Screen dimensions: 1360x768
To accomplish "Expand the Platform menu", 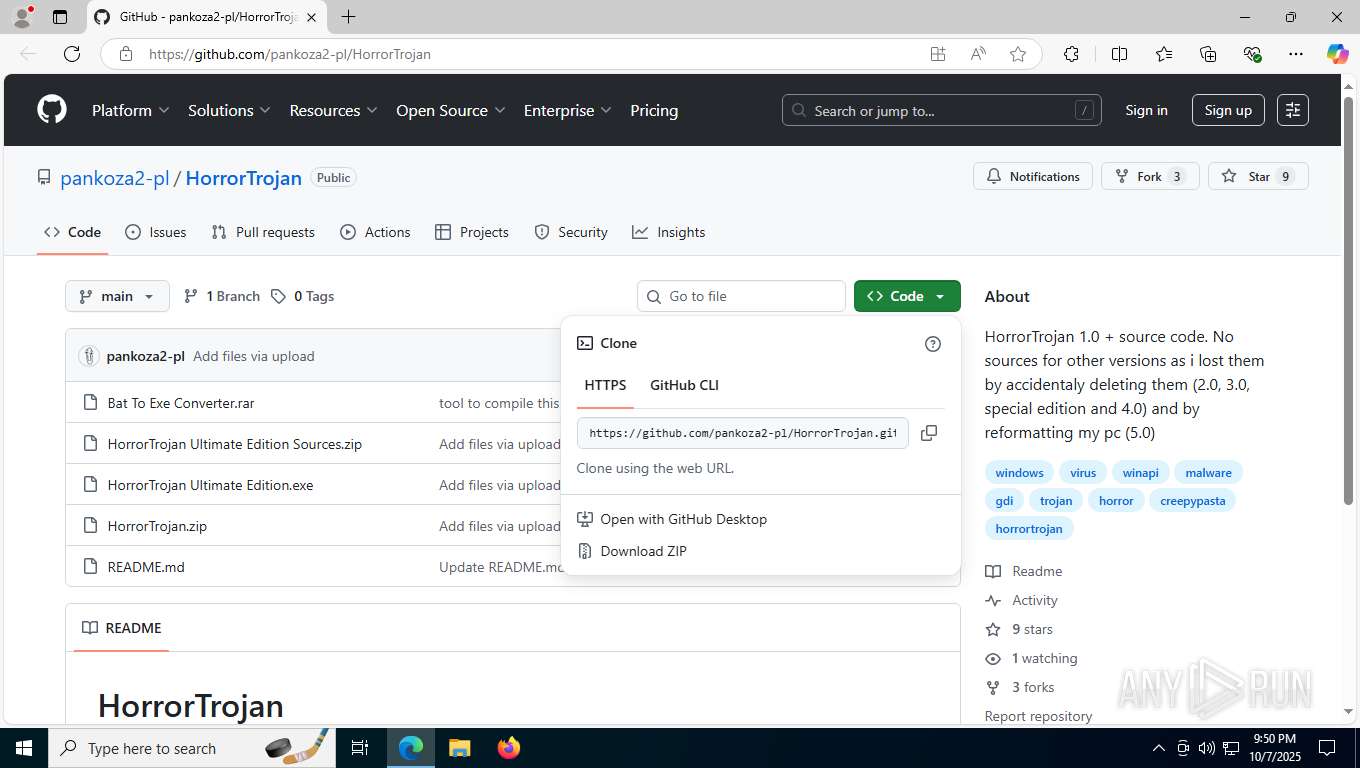I will pos(131,110).
